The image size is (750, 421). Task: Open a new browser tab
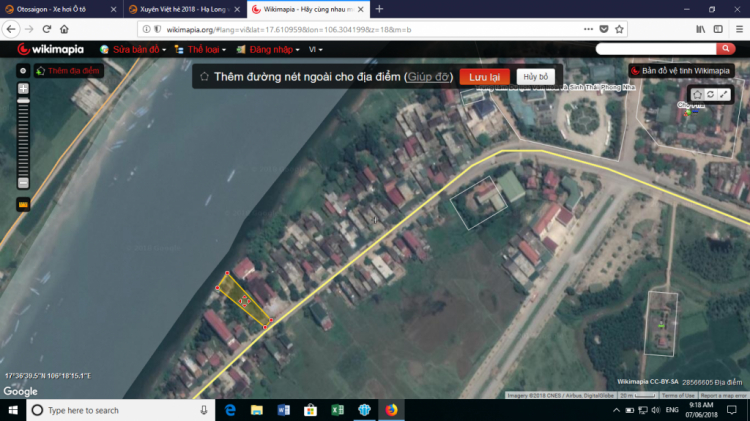point(379,9)
